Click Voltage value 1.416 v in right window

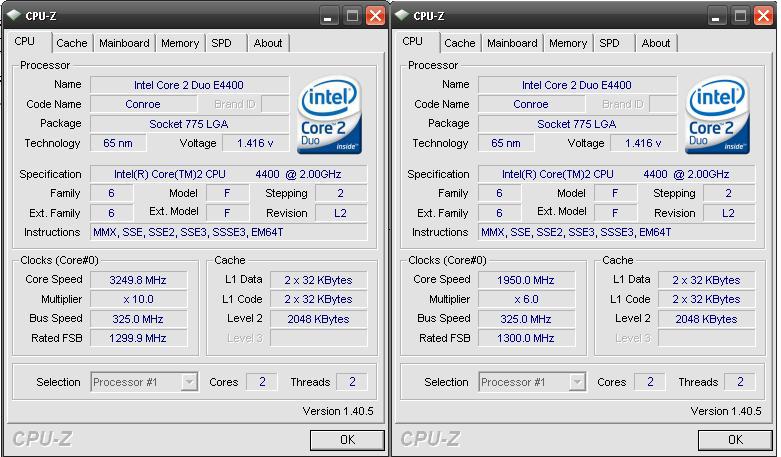click(644, 143)
